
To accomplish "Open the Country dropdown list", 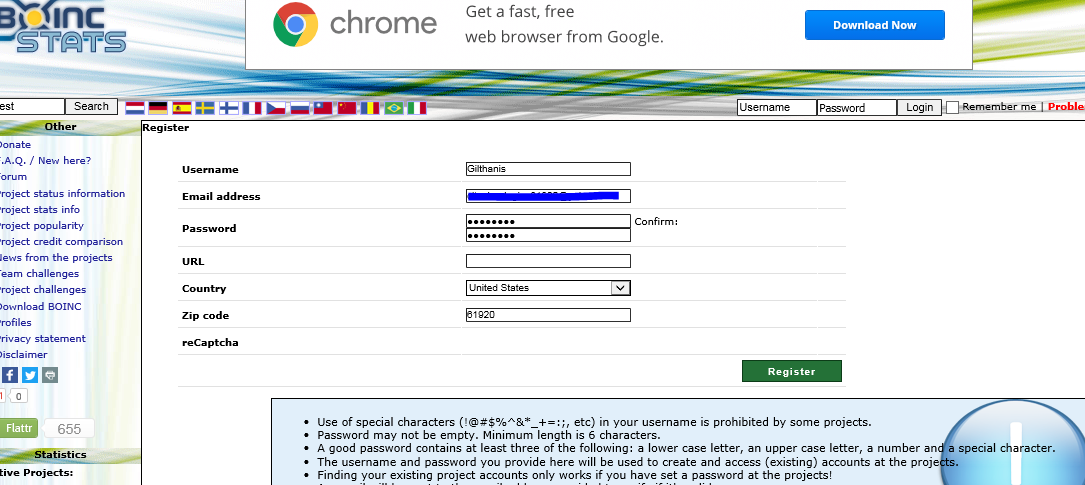I will tap(548, 288).
